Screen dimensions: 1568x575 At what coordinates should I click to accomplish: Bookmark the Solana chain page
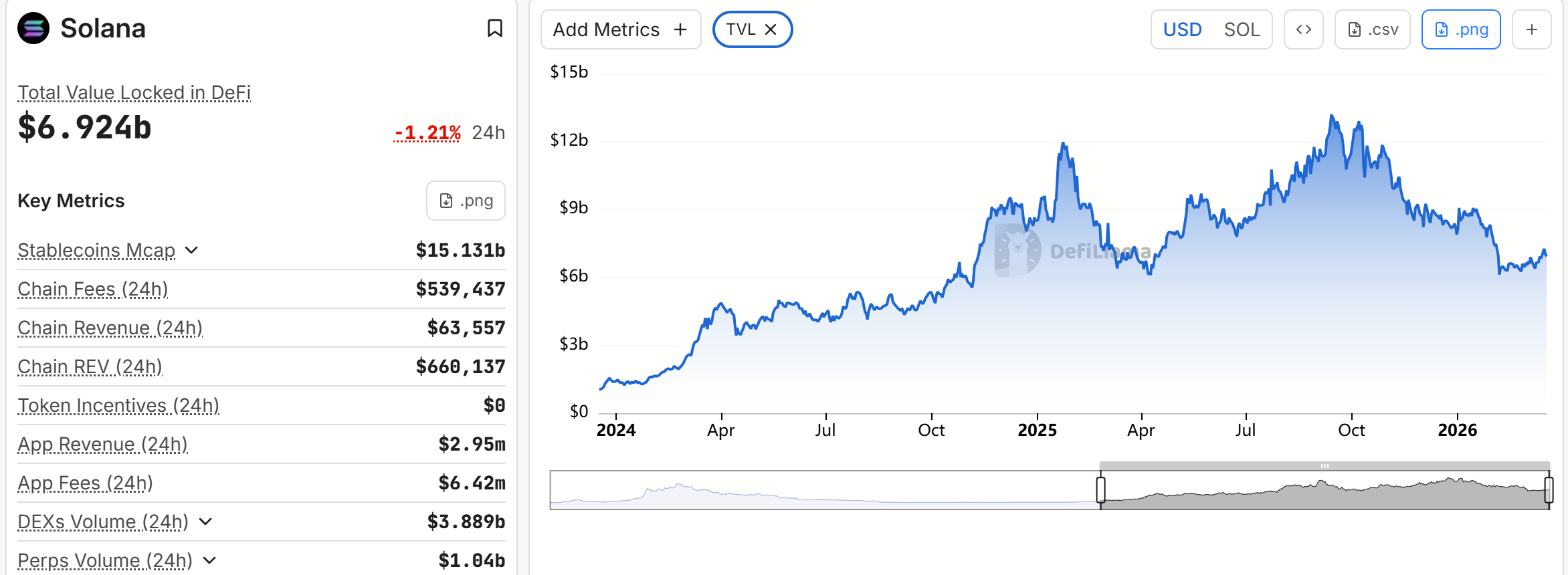tap(494, 28)
